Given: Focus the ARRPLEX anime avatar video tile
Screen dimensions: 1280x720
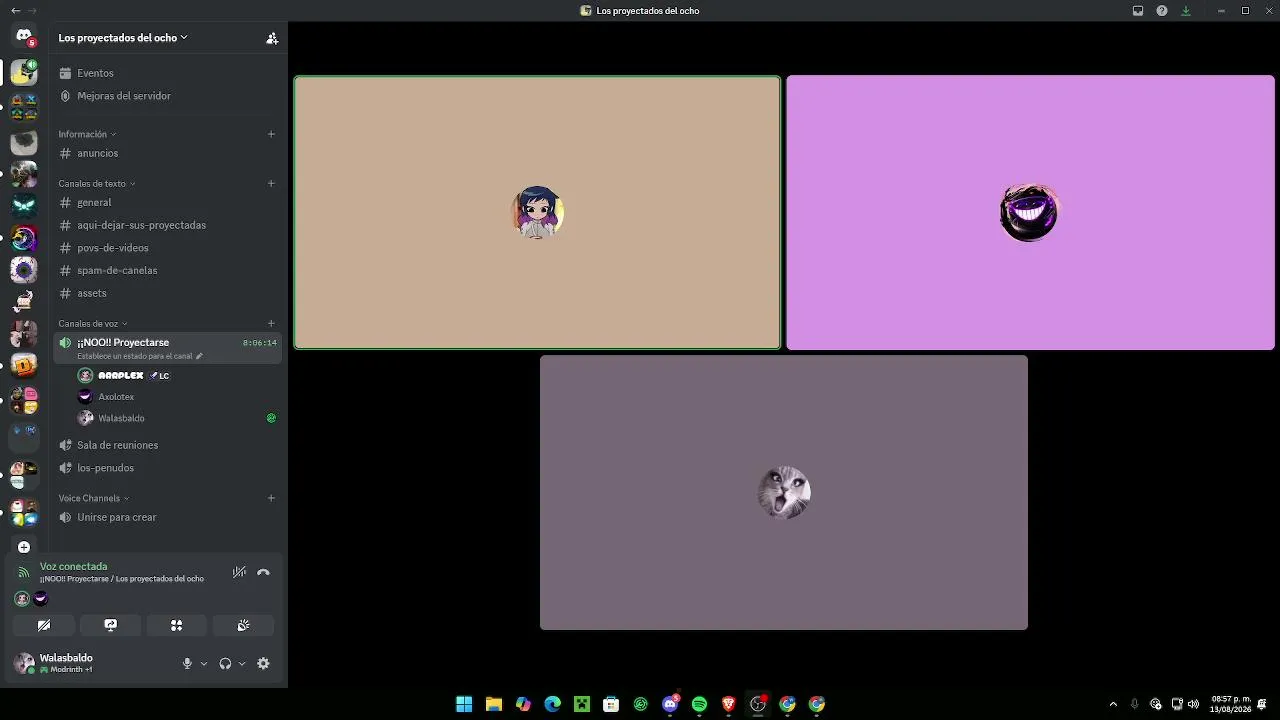Looking at the screenshot, I should tap(537, 213).
